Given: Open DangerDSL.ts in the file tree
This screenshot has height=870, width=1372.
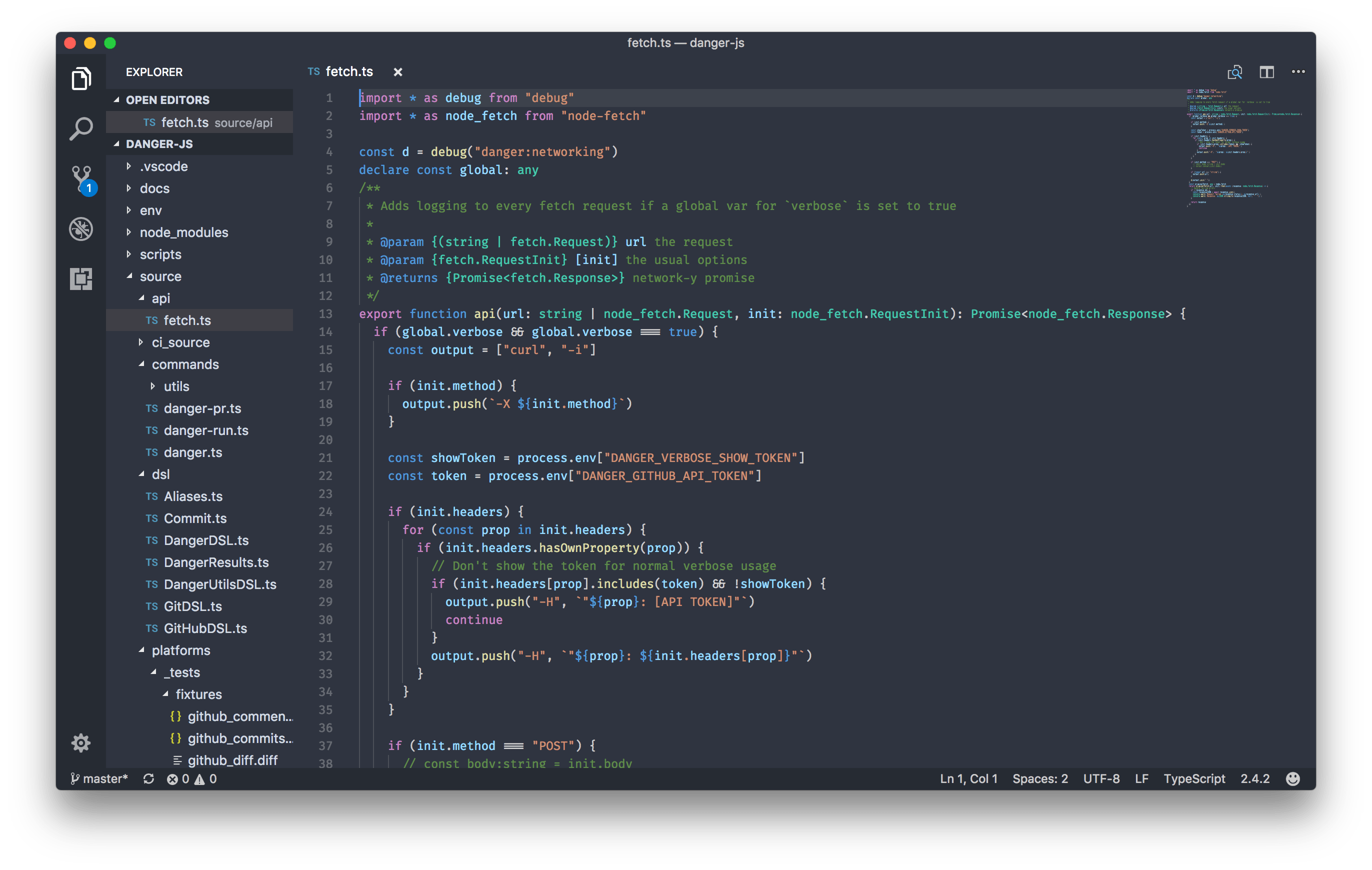Looking at the screenshot, I should click(x=205, y=540).
